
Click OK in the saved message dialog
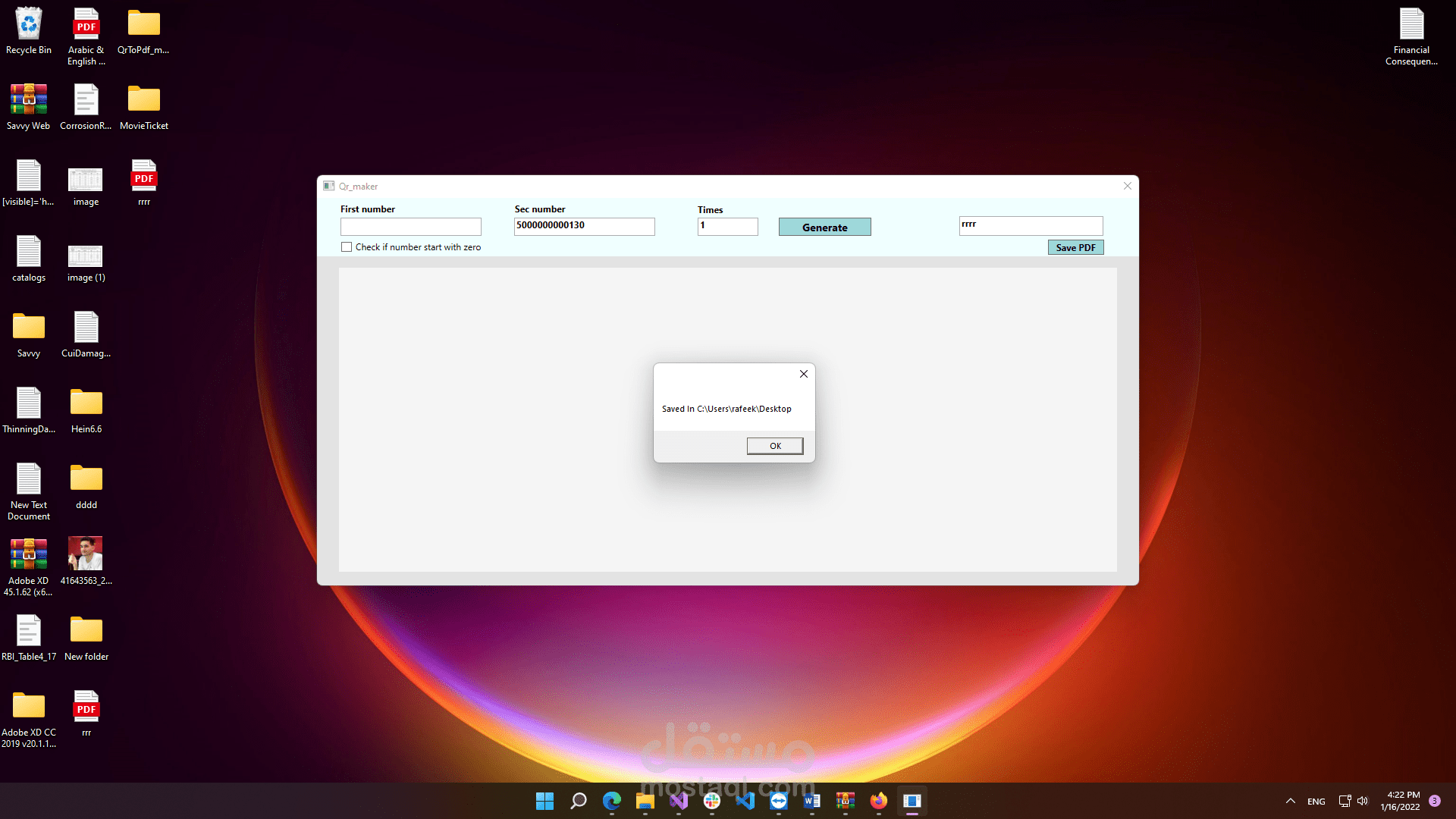[774, 446]
